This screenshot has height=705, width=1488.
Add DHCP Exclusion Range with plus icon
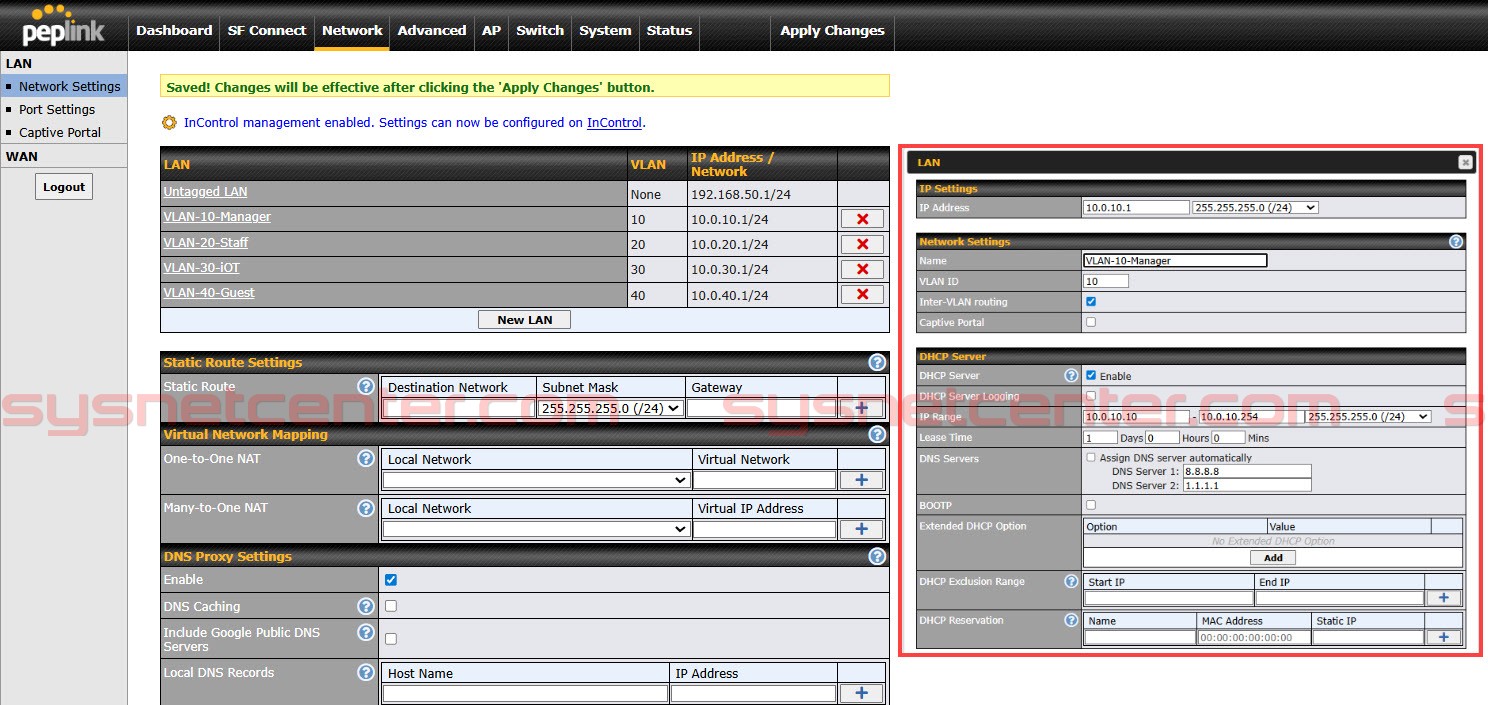(1443, 598)
